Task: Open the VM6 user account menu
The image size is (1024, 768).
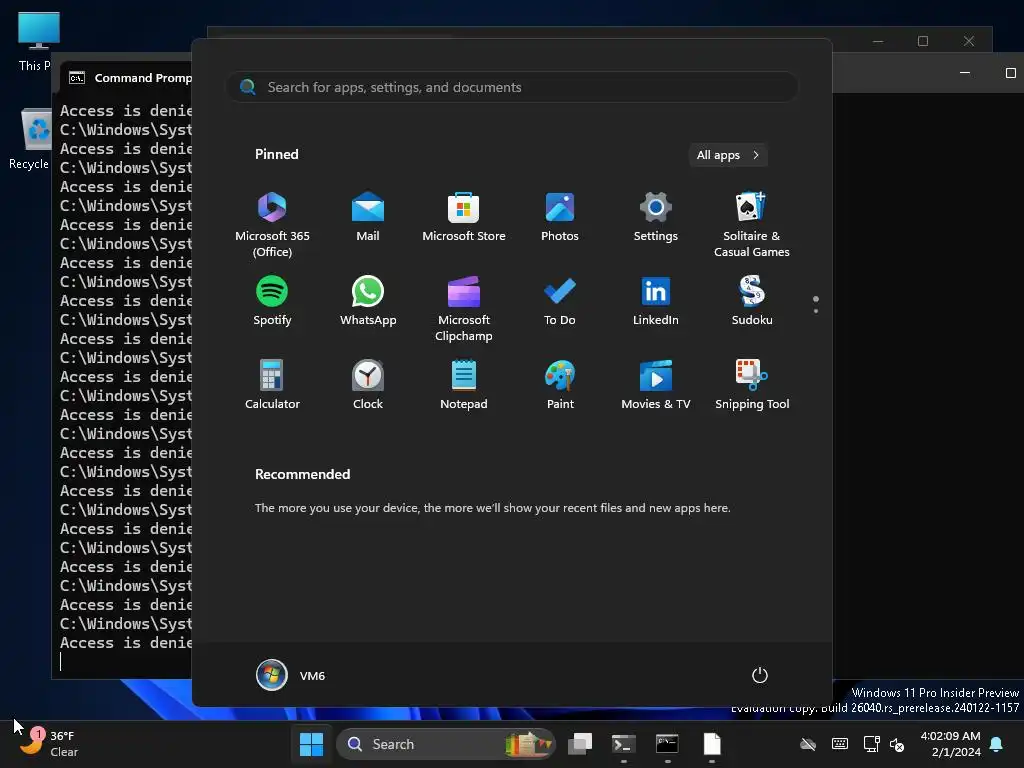Action: (x=291, y=675)
